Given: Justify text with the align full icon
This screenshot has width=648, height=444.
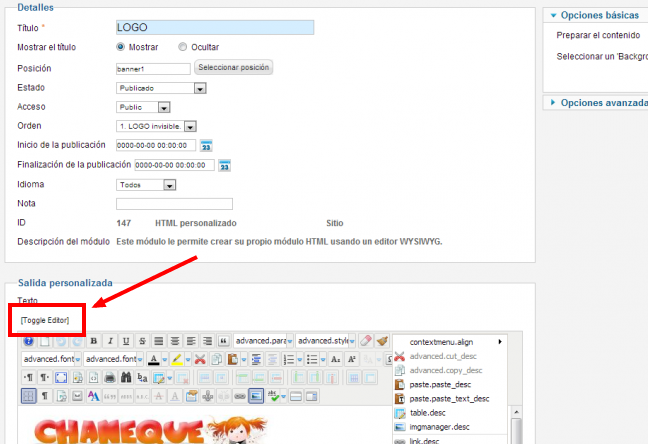Looking at the screenshot, I should coord(158,341).
